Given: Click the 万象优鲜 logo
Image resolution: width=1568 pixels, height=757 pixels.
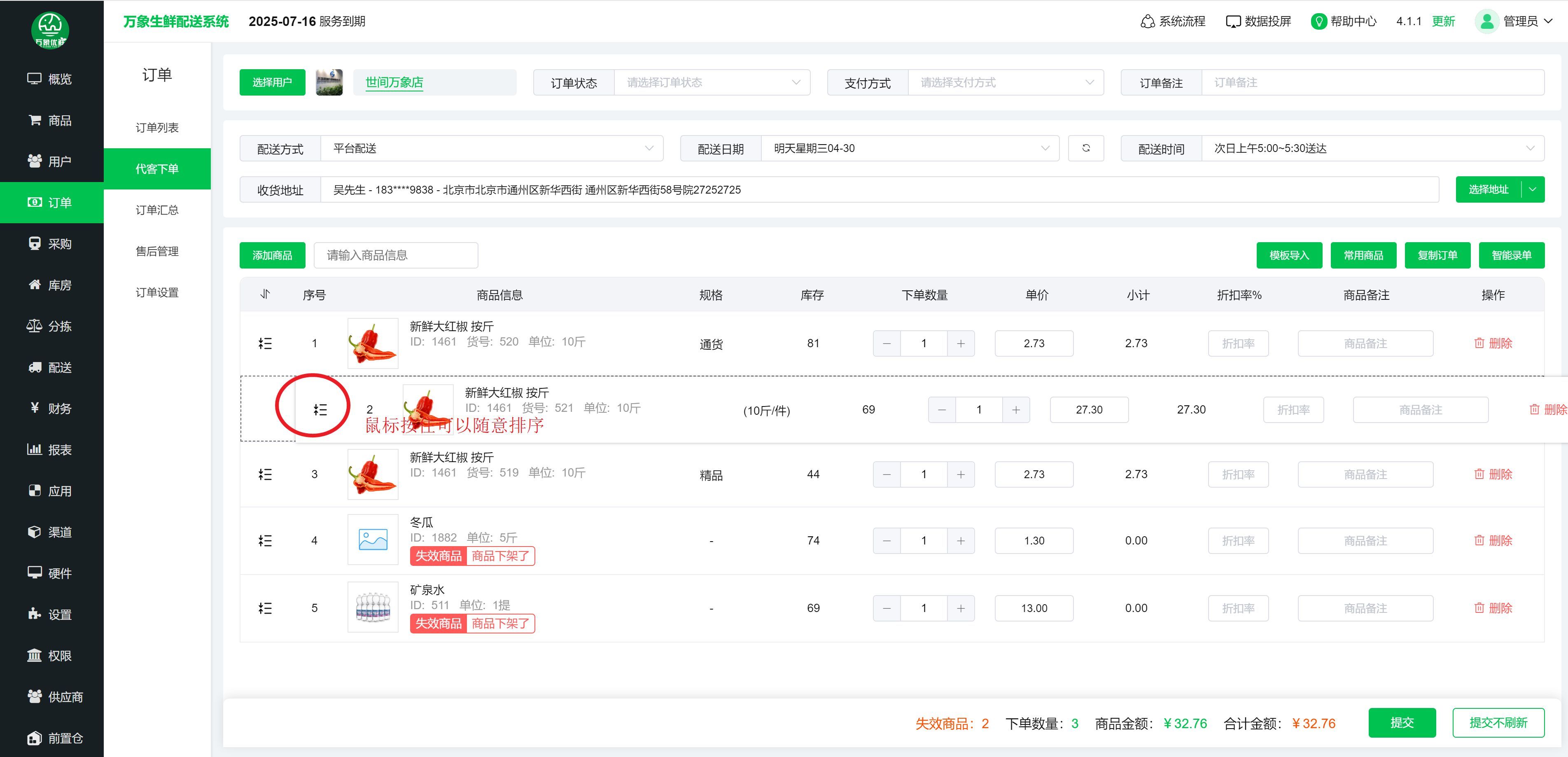Looking at the screenshot, I should pyautogui.click(x=50, y=30).
